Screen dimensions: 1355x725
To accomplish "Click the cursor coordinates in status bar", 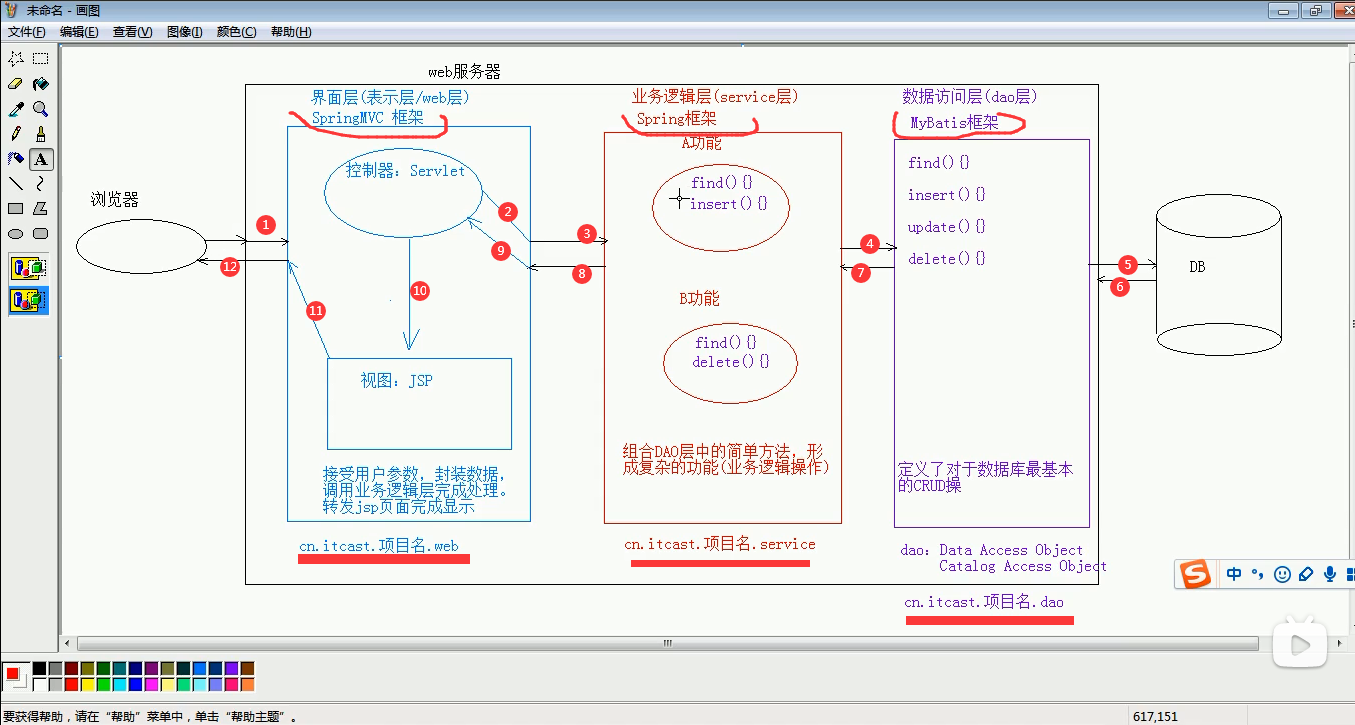I will click(x=1156, y=716).
